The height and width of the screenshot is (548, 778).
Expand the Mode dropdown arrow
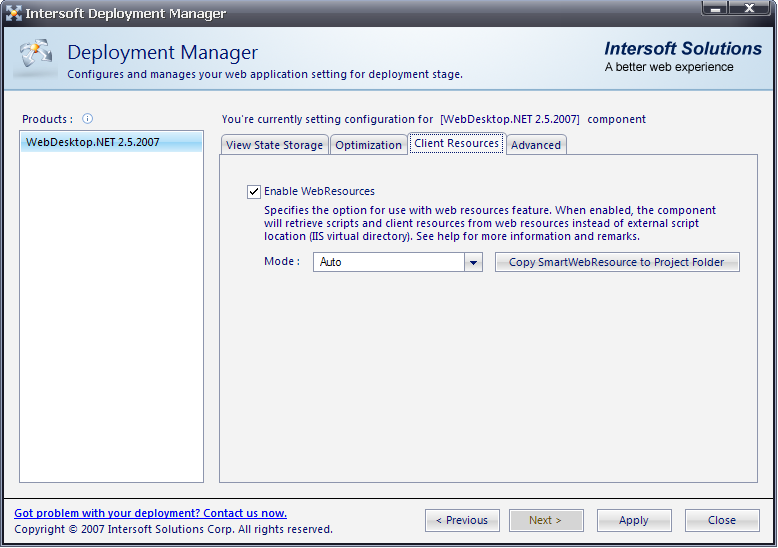(474, 262)
